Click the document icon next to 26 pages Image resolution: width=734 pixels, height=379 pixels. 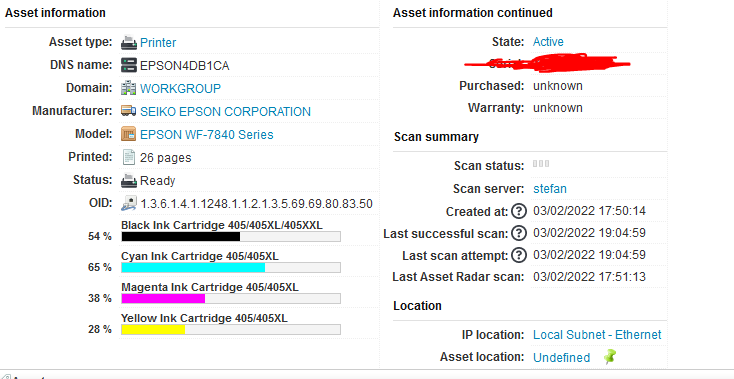[129, 157]
